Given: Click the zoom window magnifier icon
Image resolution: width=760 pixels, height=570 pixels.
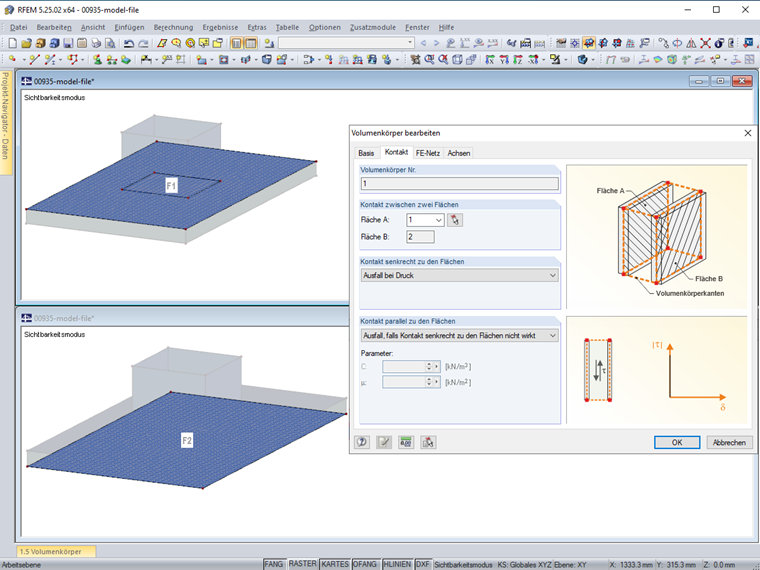Looking at the screenshot, I should tap(429, 60).
